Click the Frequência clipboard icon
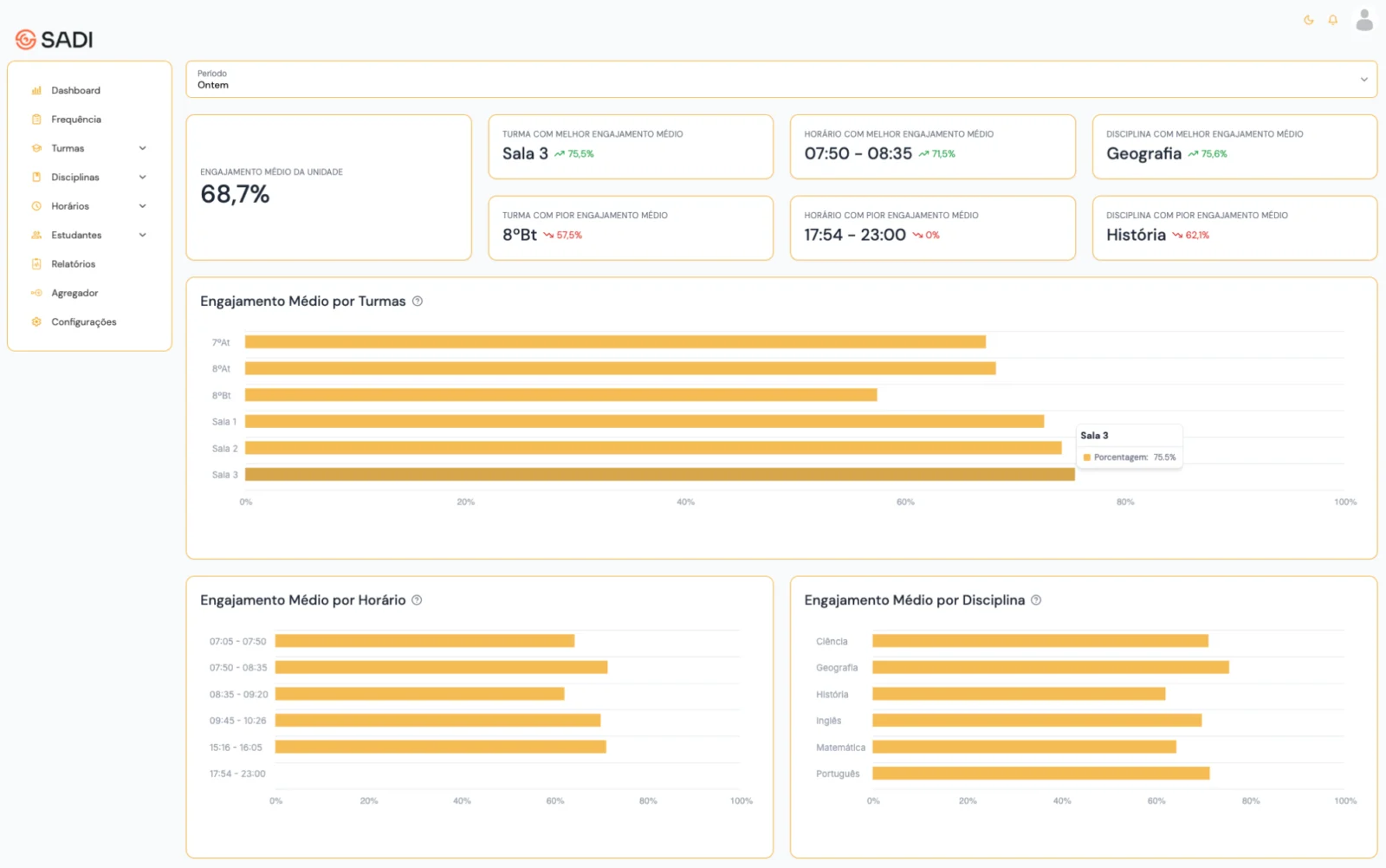Screen dimensions: 1386x868 [36, 120]
